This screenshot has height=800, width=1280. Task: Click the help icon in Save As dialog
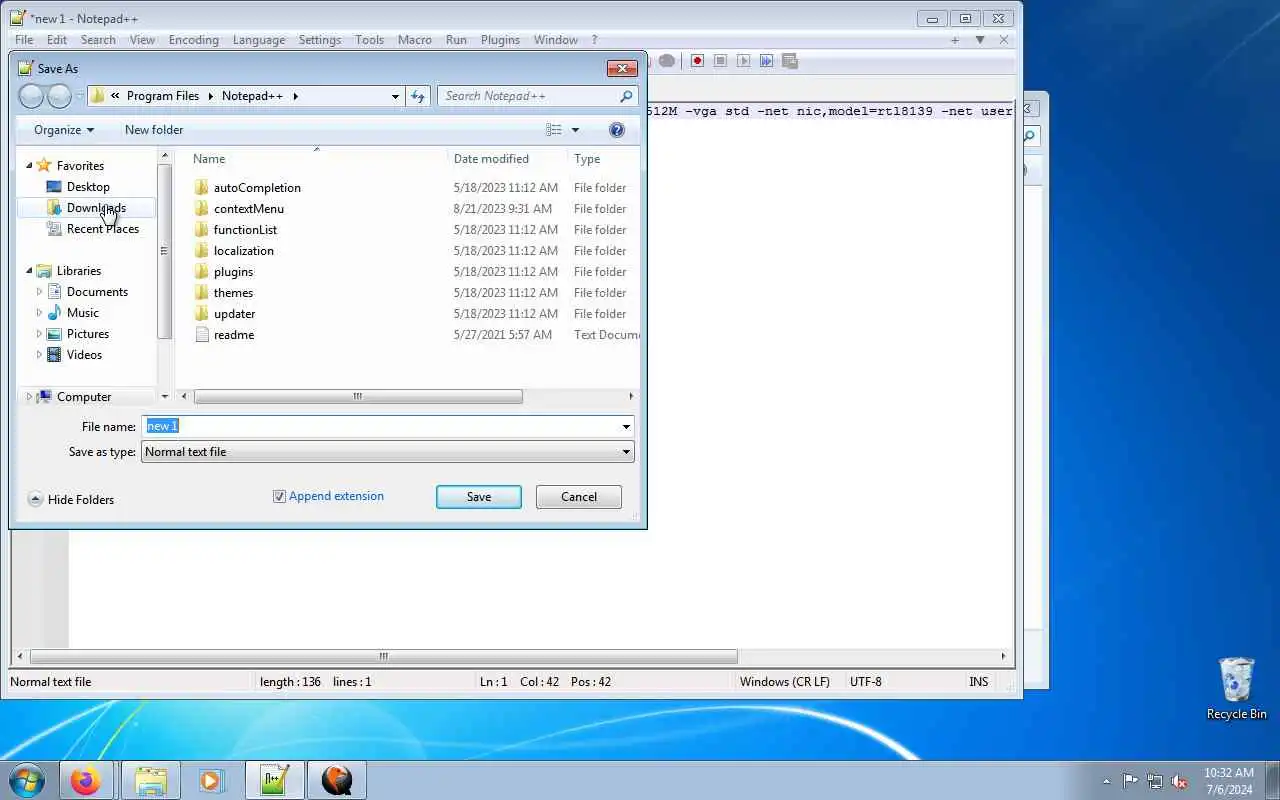[617, 130]
